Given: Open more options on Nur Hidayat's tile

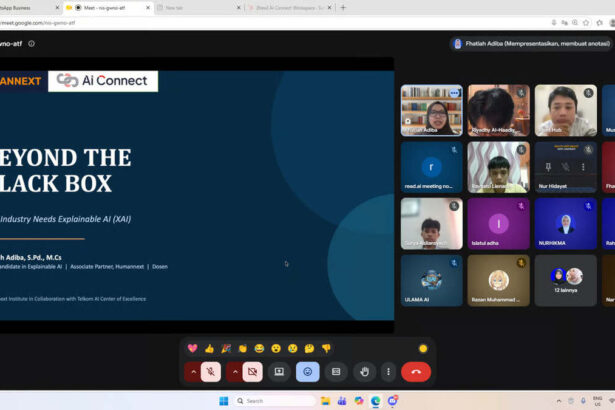Looking at the screenshot, I should (583, 167).
